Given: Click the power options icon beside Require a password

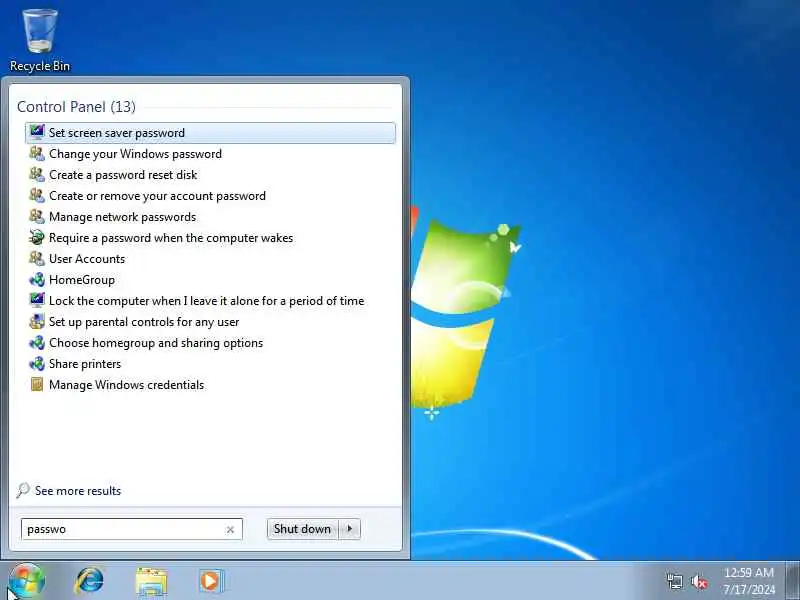Looking at the screenshot, I should click(37, 237).
